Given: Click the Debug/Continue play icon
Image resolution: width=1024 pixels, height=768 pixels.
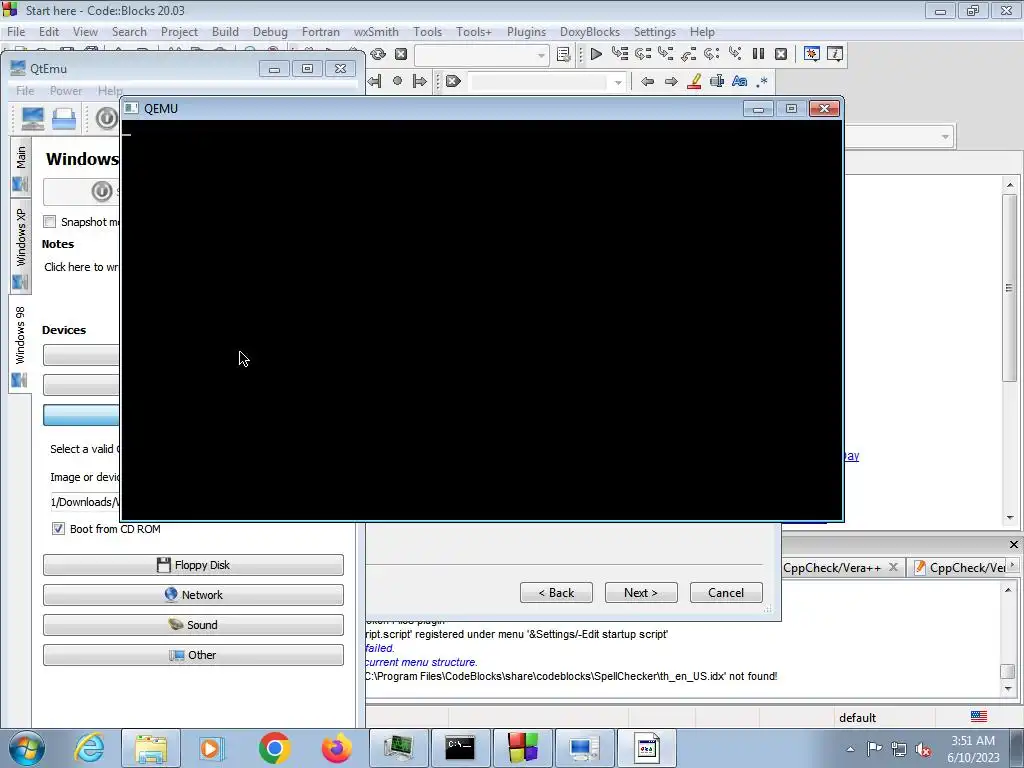Looking at the screenshot, I should [x=596, y=54].
